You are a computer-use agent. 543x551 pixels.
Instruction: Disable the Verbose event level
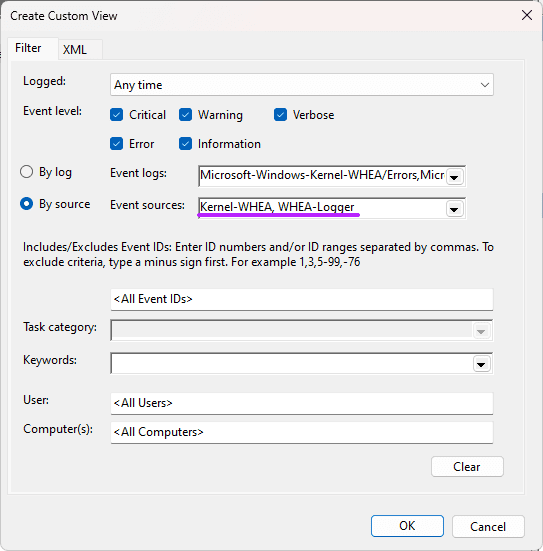pos(280,115)
